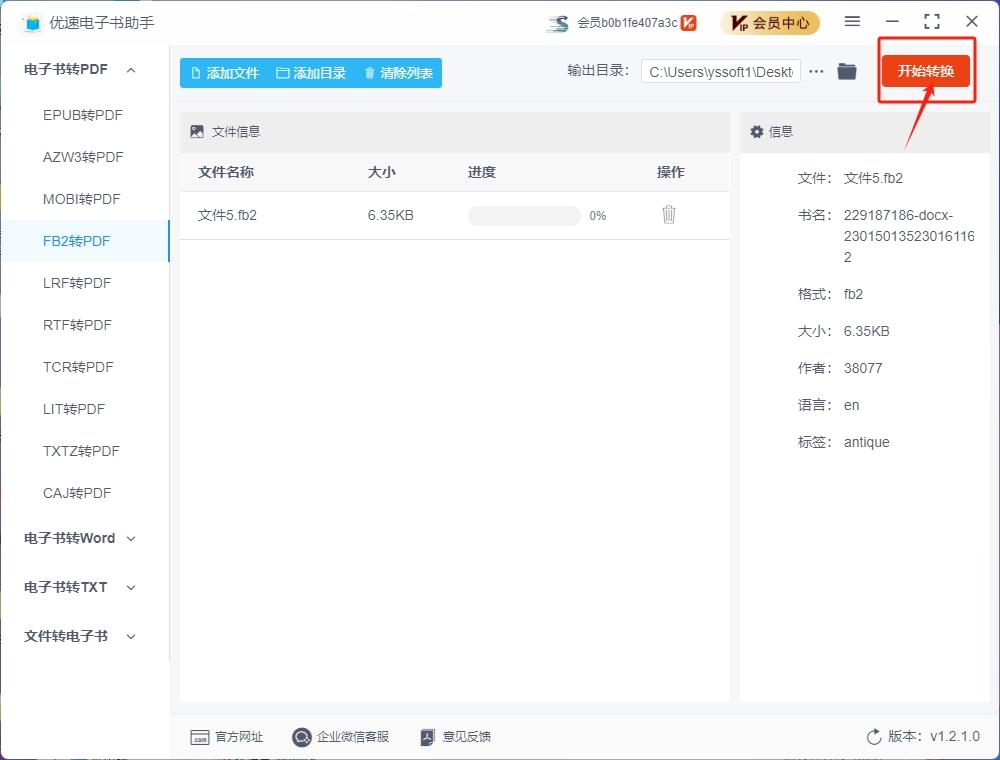Expand the 电子书转Word section

pos(131,539)
